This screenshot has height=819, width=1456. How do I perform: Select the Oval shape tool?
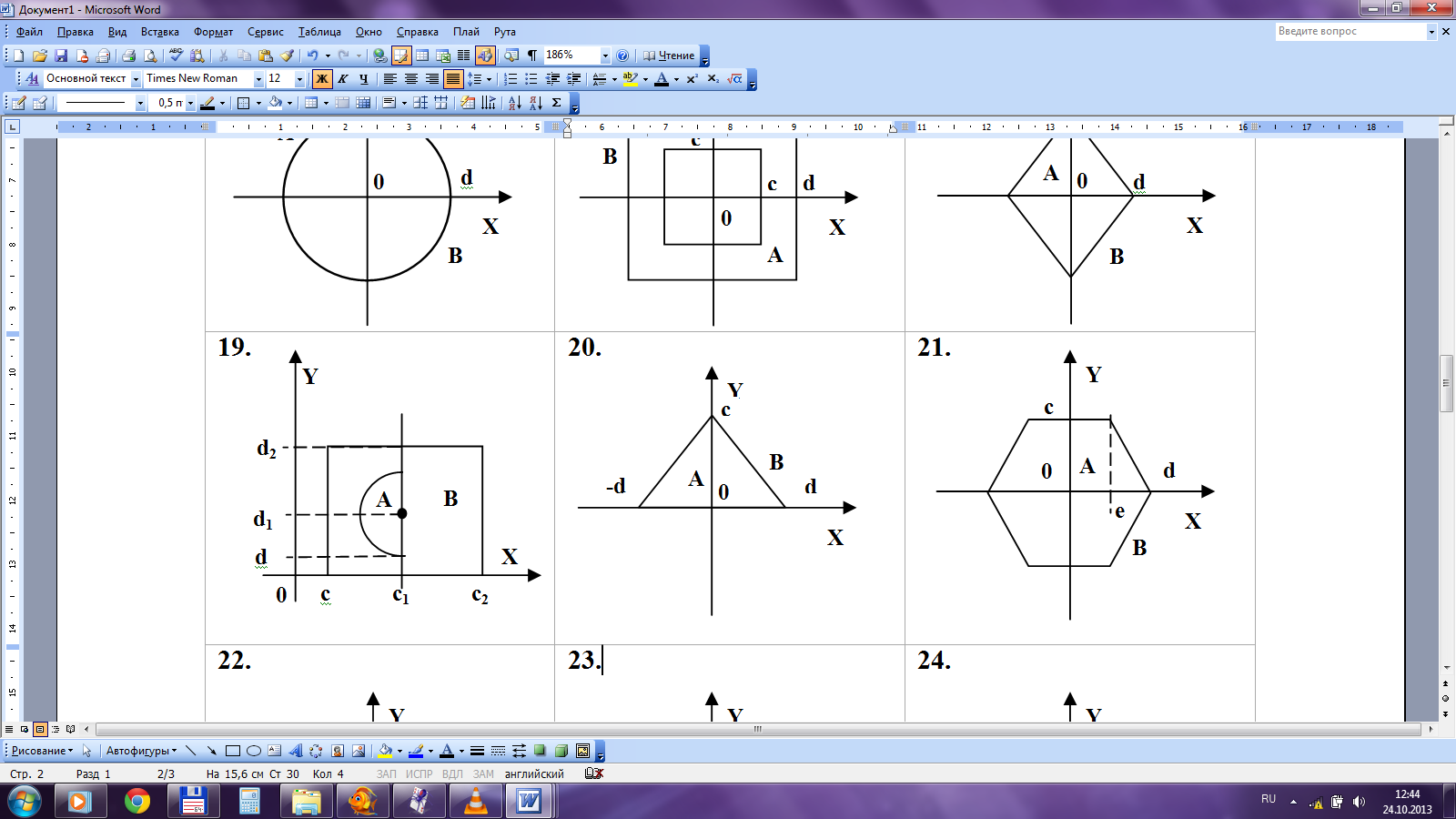tap(254, 751)
